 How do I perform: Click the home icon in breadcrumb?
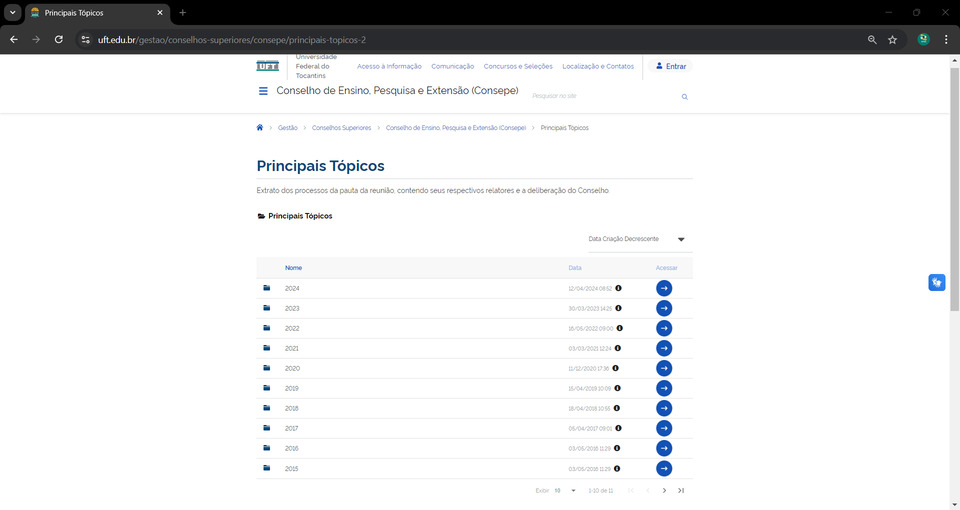[x=260, y=128]
